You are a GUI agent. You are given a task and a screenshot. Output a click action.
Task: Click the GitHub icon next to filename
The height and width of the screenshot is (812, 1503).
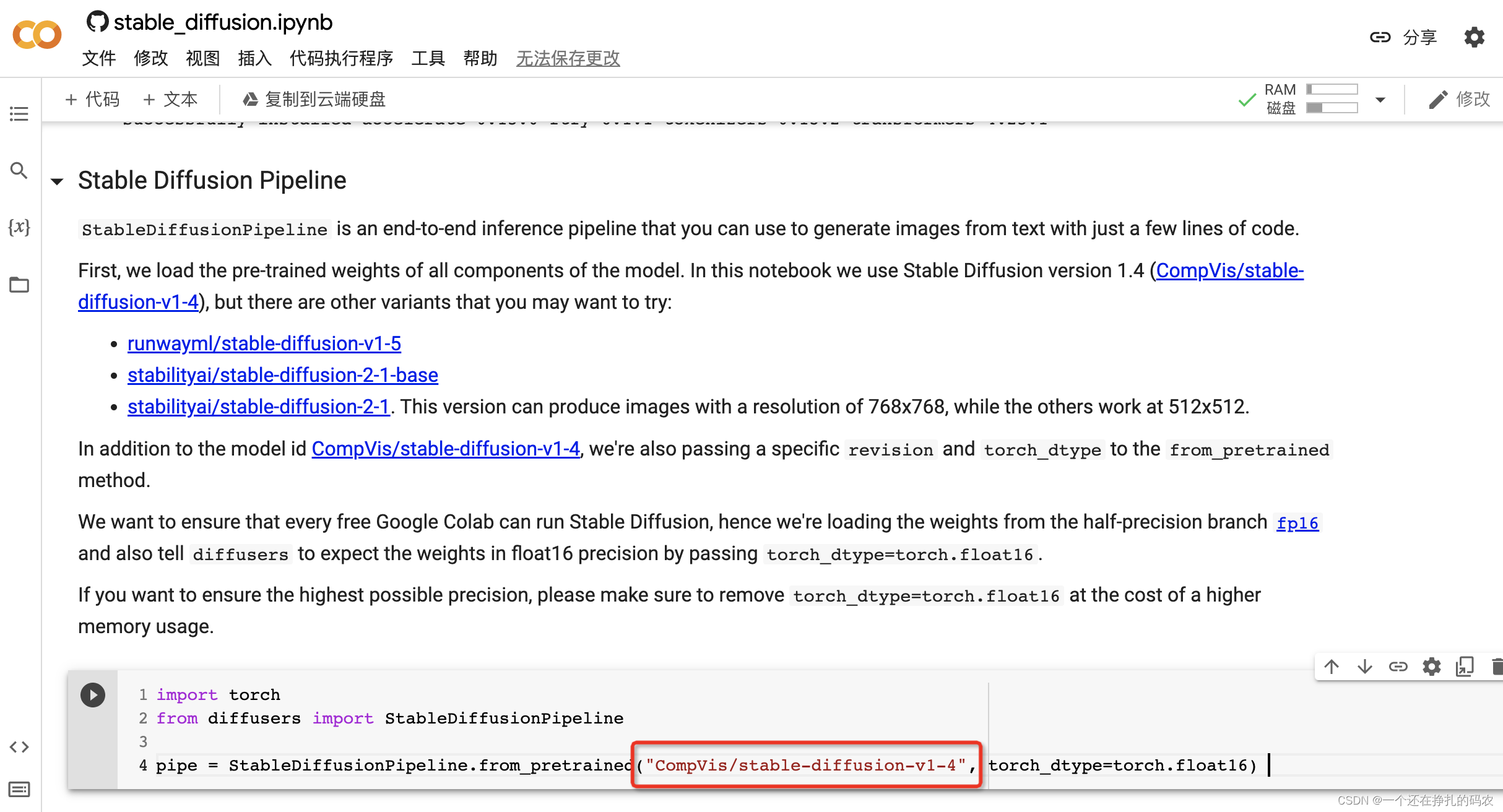(97, 21)
